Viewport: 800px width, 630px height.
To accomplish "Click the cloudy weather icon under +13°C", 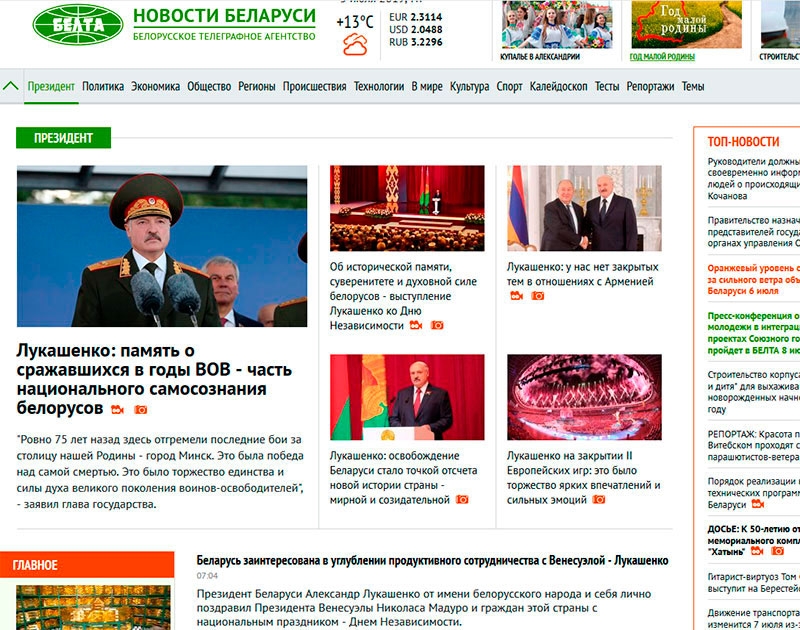I will coord(355,44).
